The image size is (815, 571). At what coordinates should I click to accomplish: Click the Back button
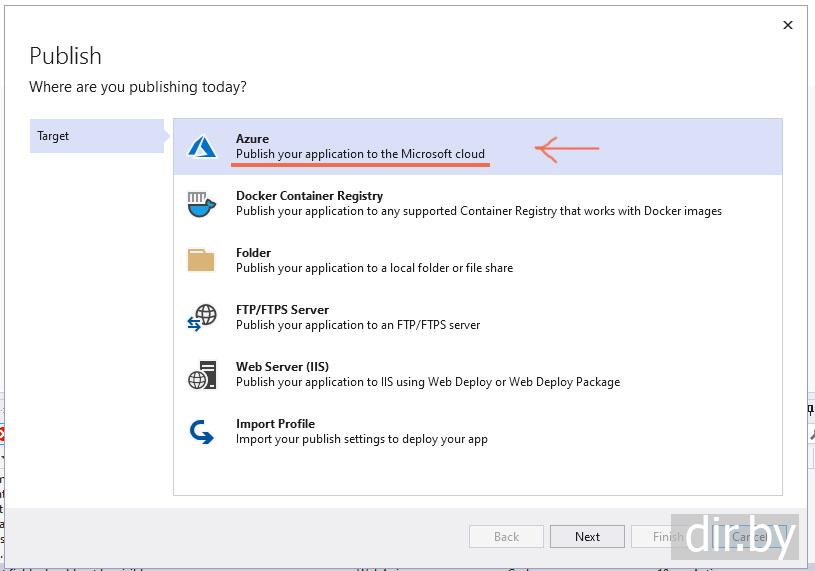point(506,537)
